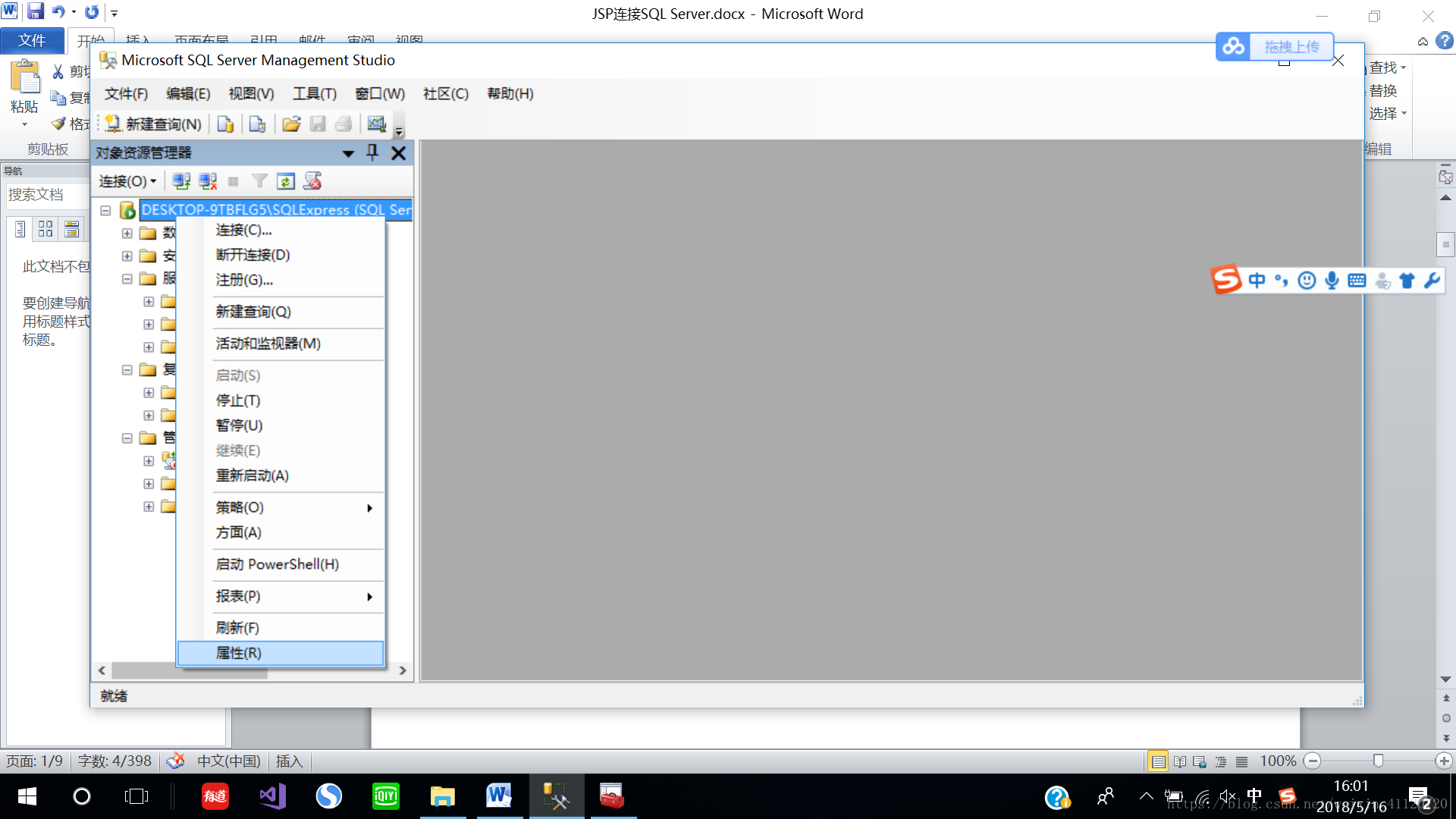Open the 连接(O) dropdown in Object Explorer

click(127, 181)
